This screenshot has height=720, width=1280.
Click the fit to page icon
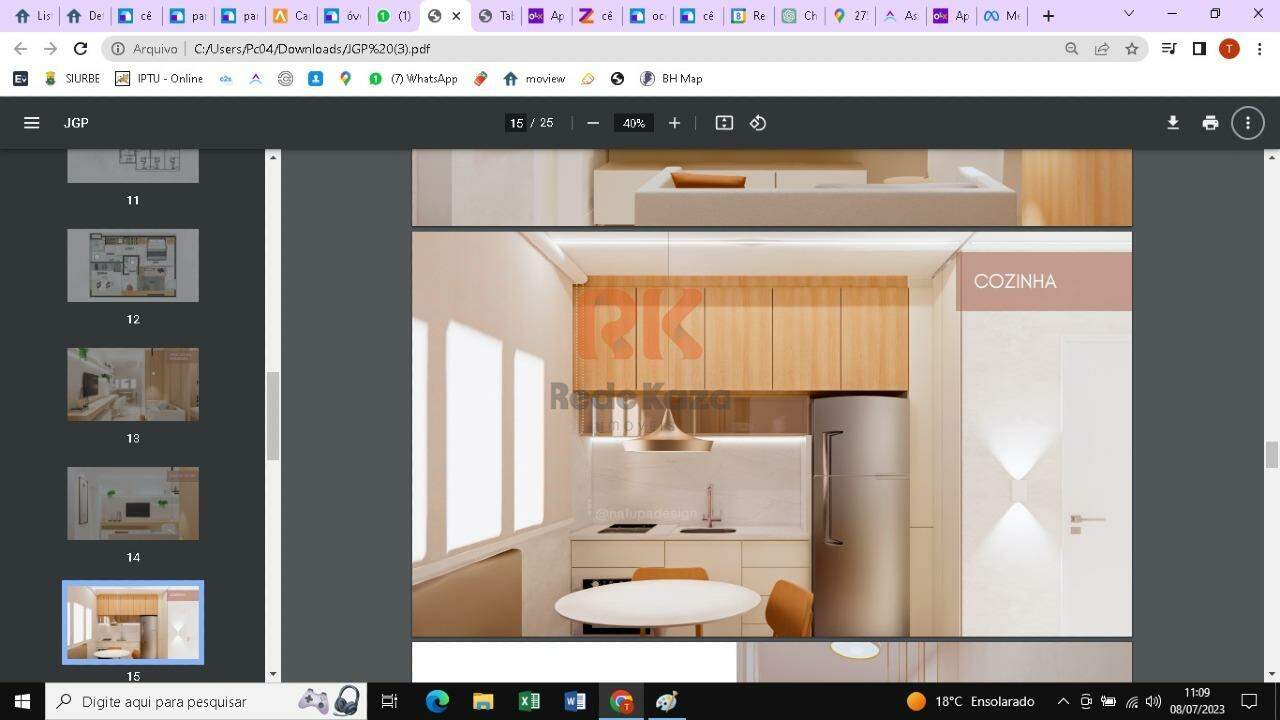[724, 123]
